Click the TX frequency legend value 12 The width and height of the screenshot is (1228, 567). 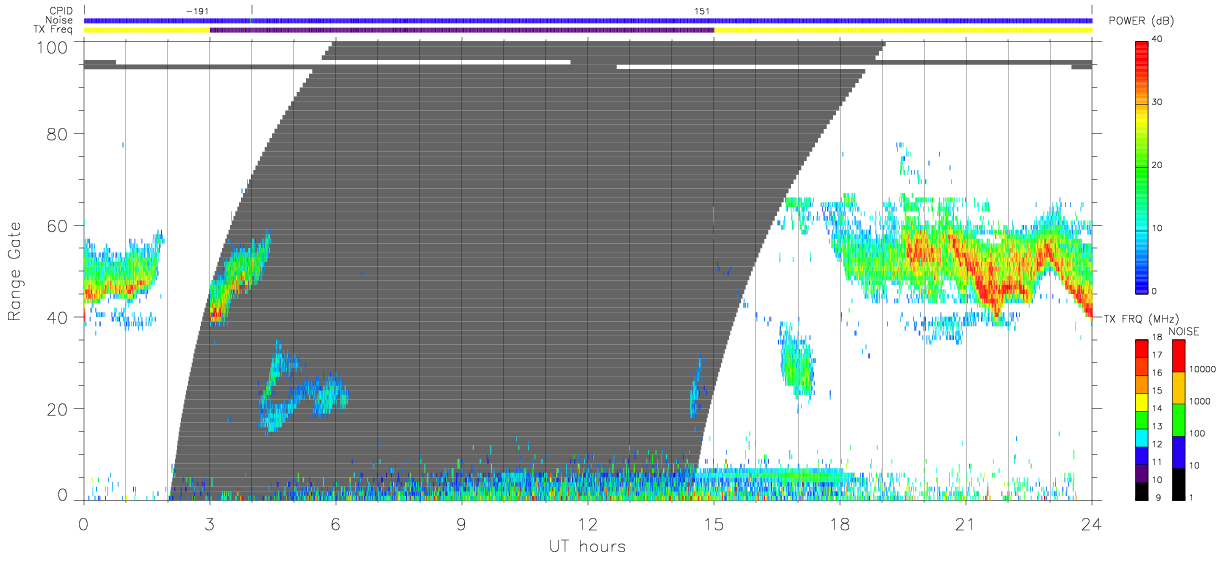click(1159, 444)
